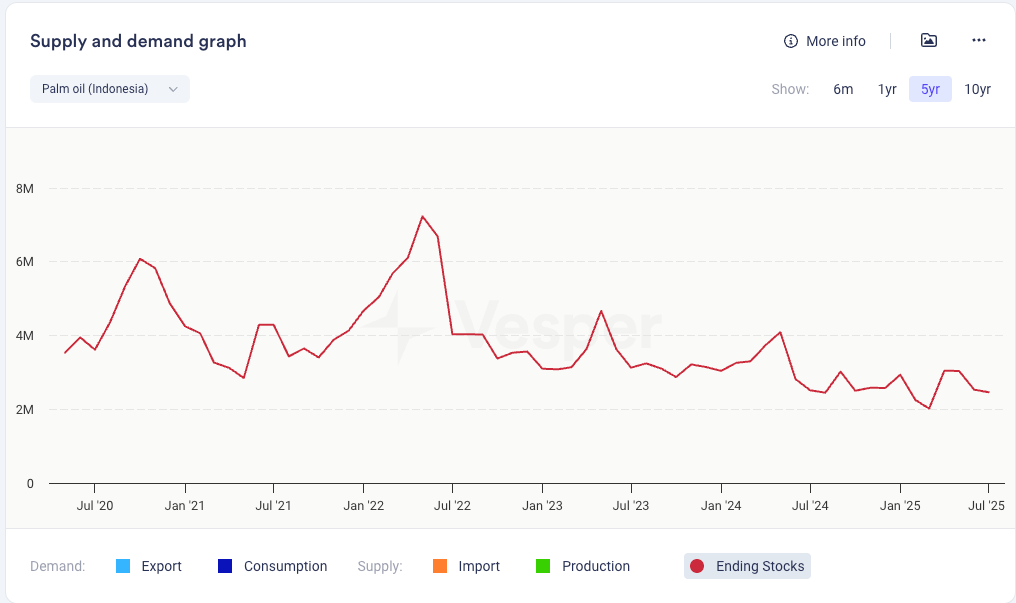
Task: Expand the commodity selector chevron arrow
Action: coord(173,89)
